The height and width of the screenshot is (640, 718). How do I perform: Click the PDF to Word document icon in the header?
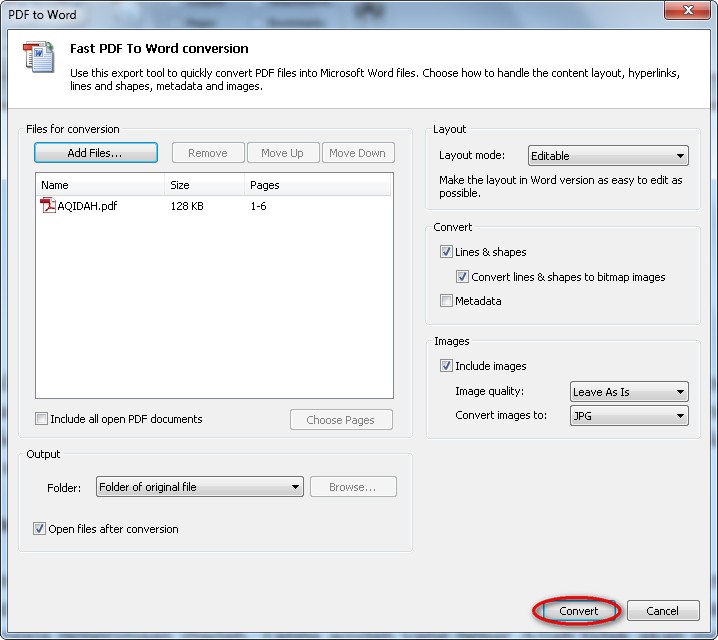point(39,57)
